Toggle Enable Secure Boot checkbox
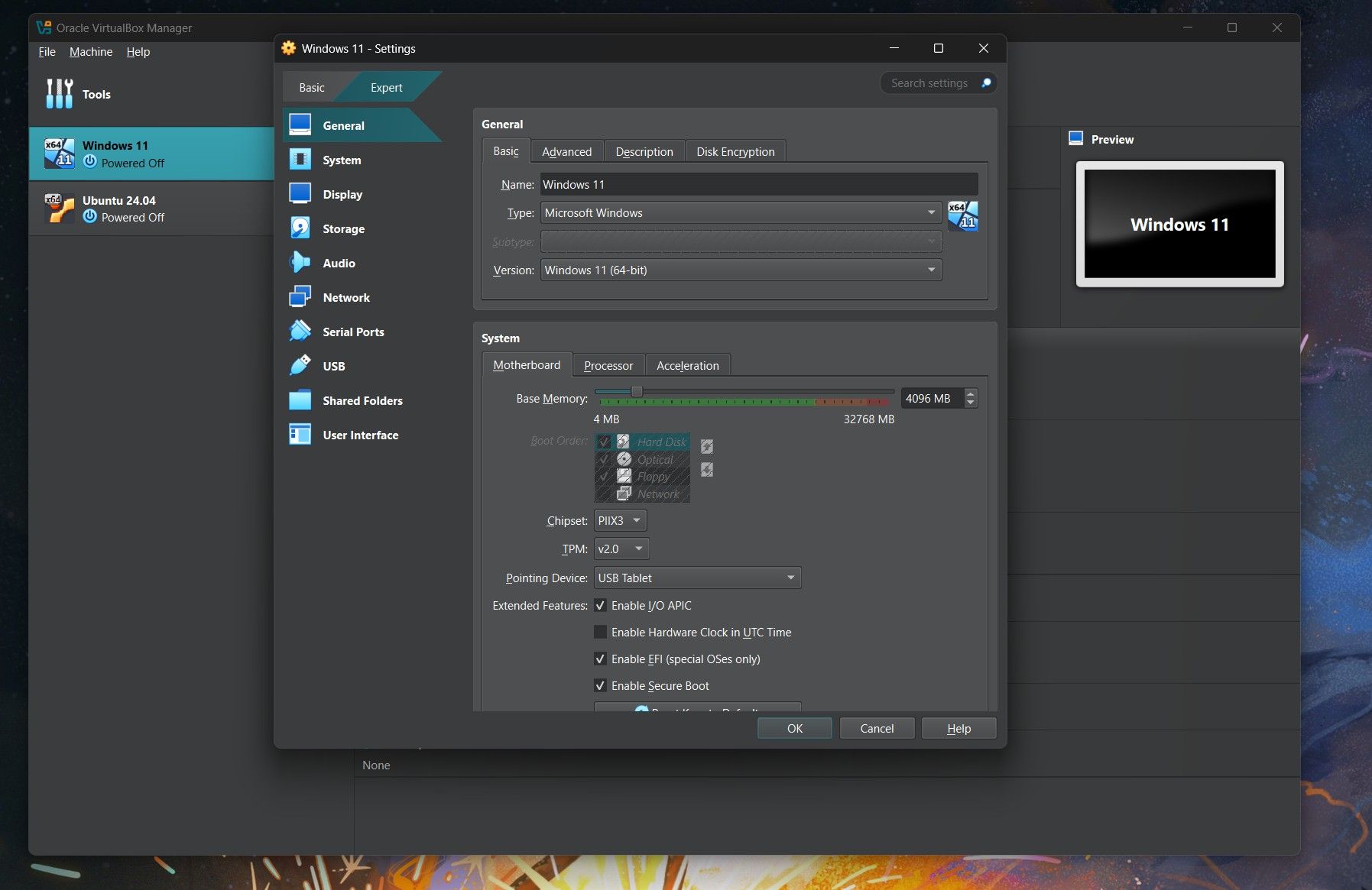The image size is (1372, 890). (600, 685)
